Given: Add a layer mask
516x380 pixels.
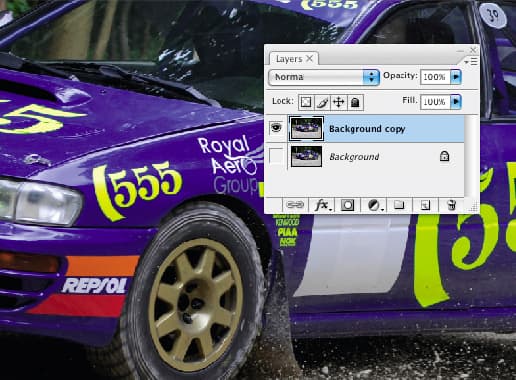Looking at the screenshot, I should tap(347, 205).
